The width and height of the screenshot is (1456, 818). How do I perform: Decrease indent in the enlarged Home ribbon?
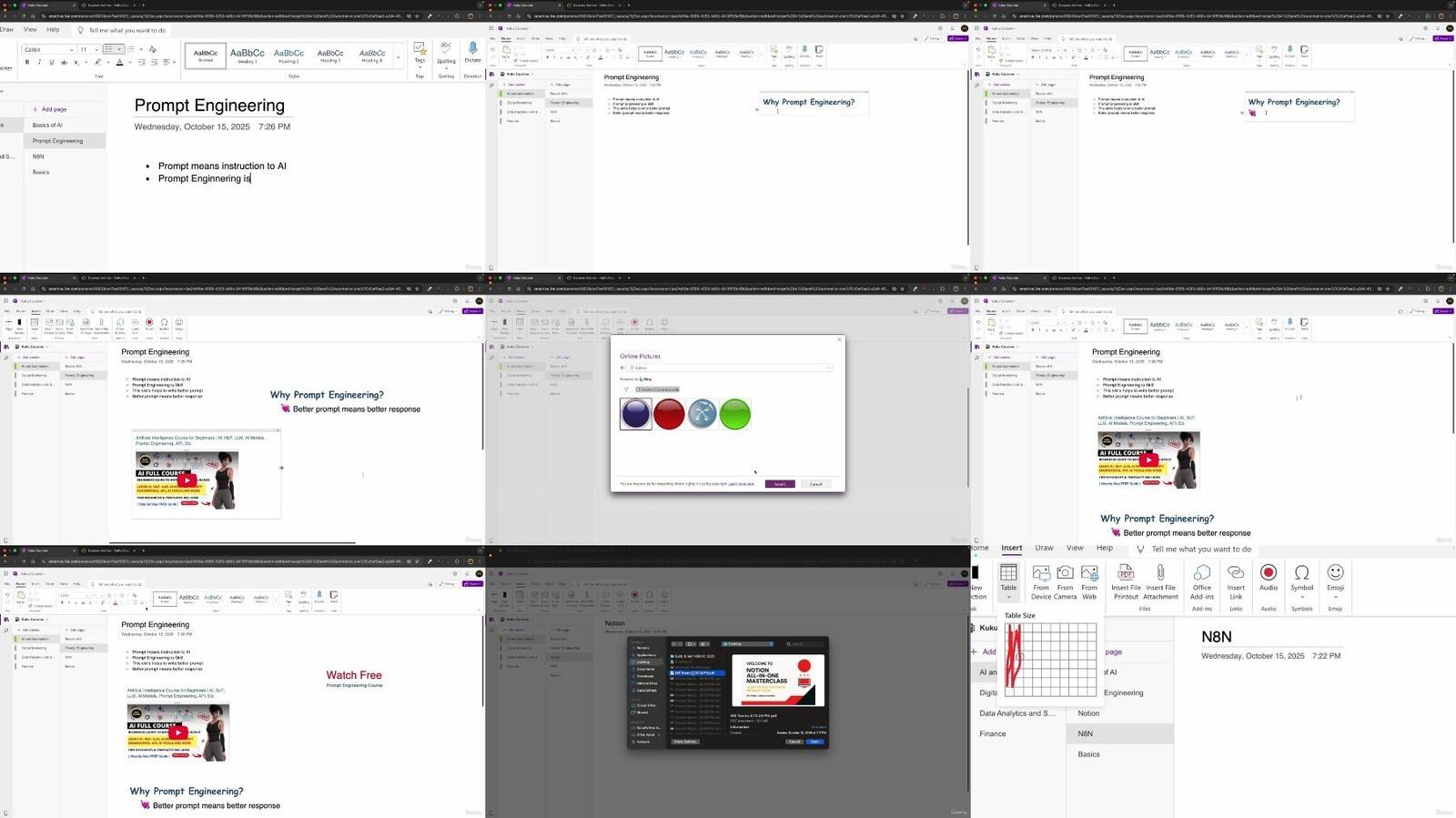143,63
